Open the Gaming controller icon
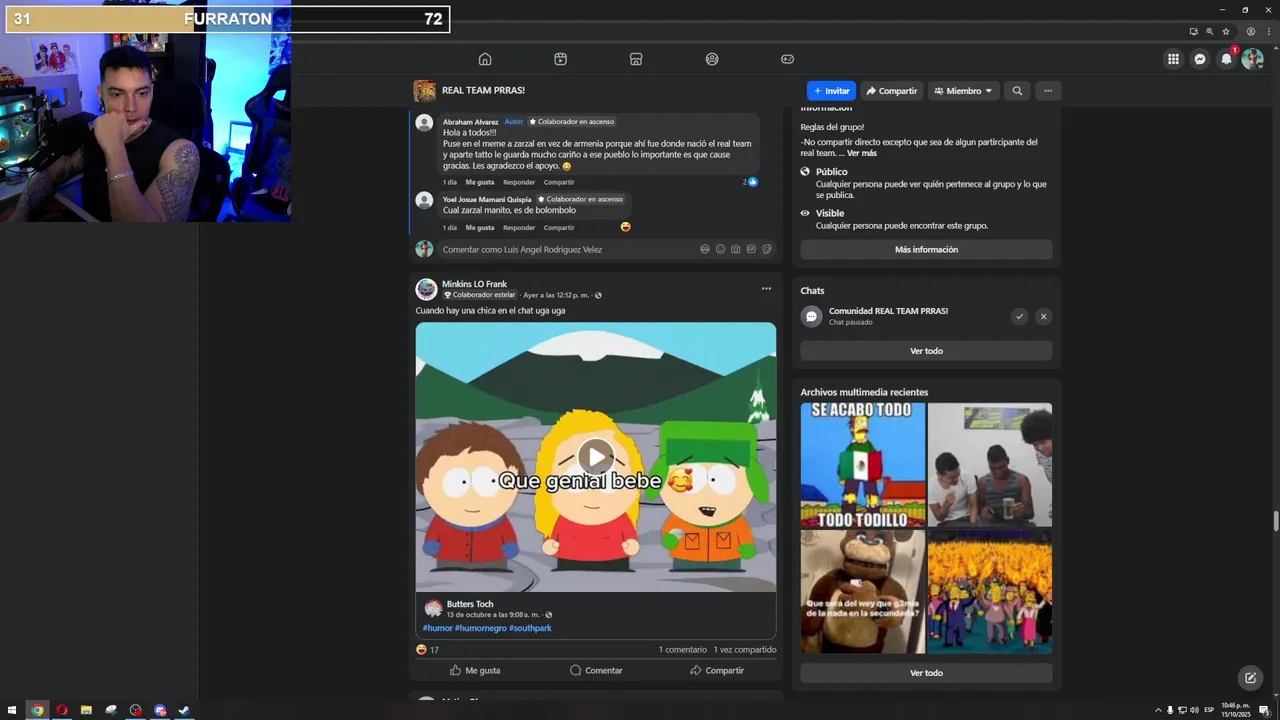Screen dimensions: 1280x720 787,59
